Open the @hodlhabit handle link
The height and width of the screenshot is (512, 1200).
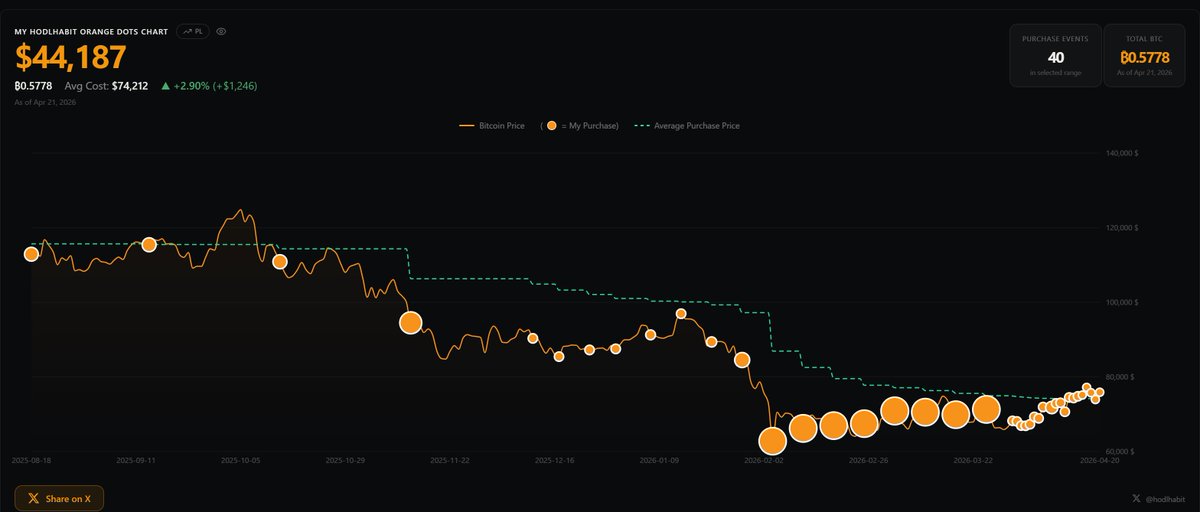1164,498
